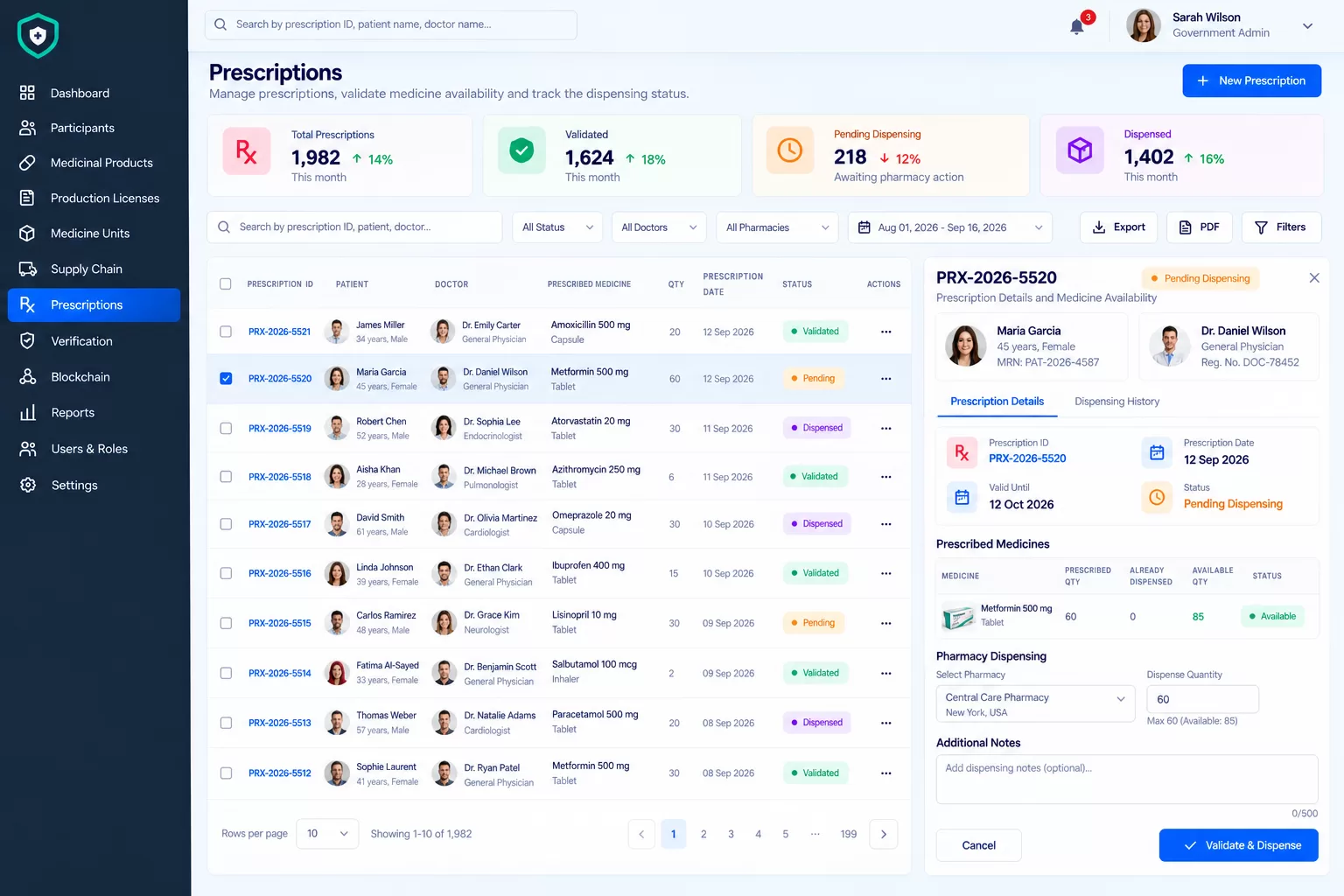
Task: Go to previous page arrow
Action: (x=641, y=834)
